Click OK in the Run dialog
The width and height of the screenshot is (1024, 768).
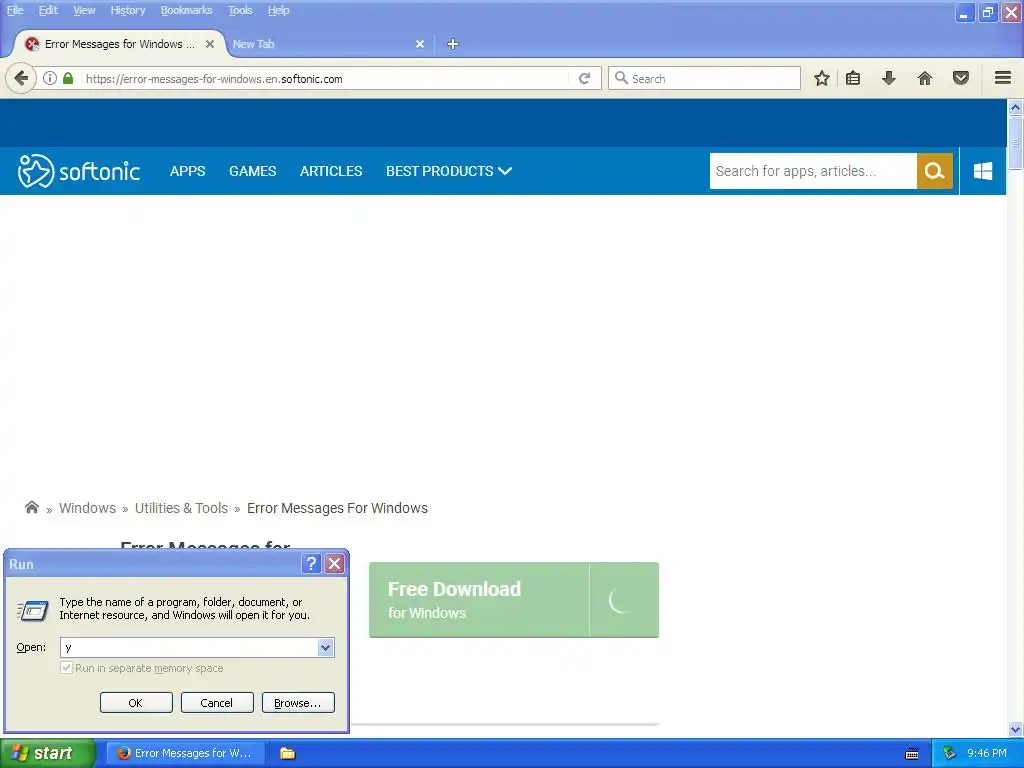pos(136,703)
